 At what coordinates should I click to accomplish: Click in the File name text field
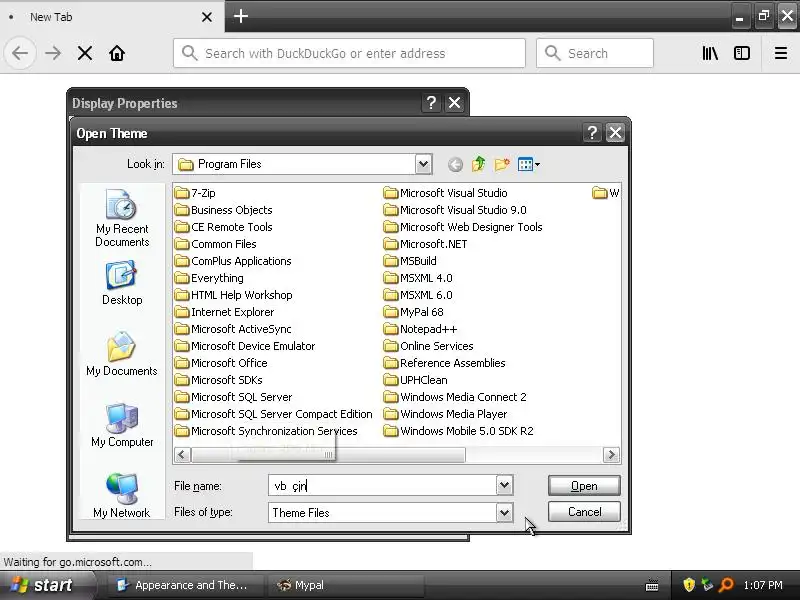(x=383, y=485)
